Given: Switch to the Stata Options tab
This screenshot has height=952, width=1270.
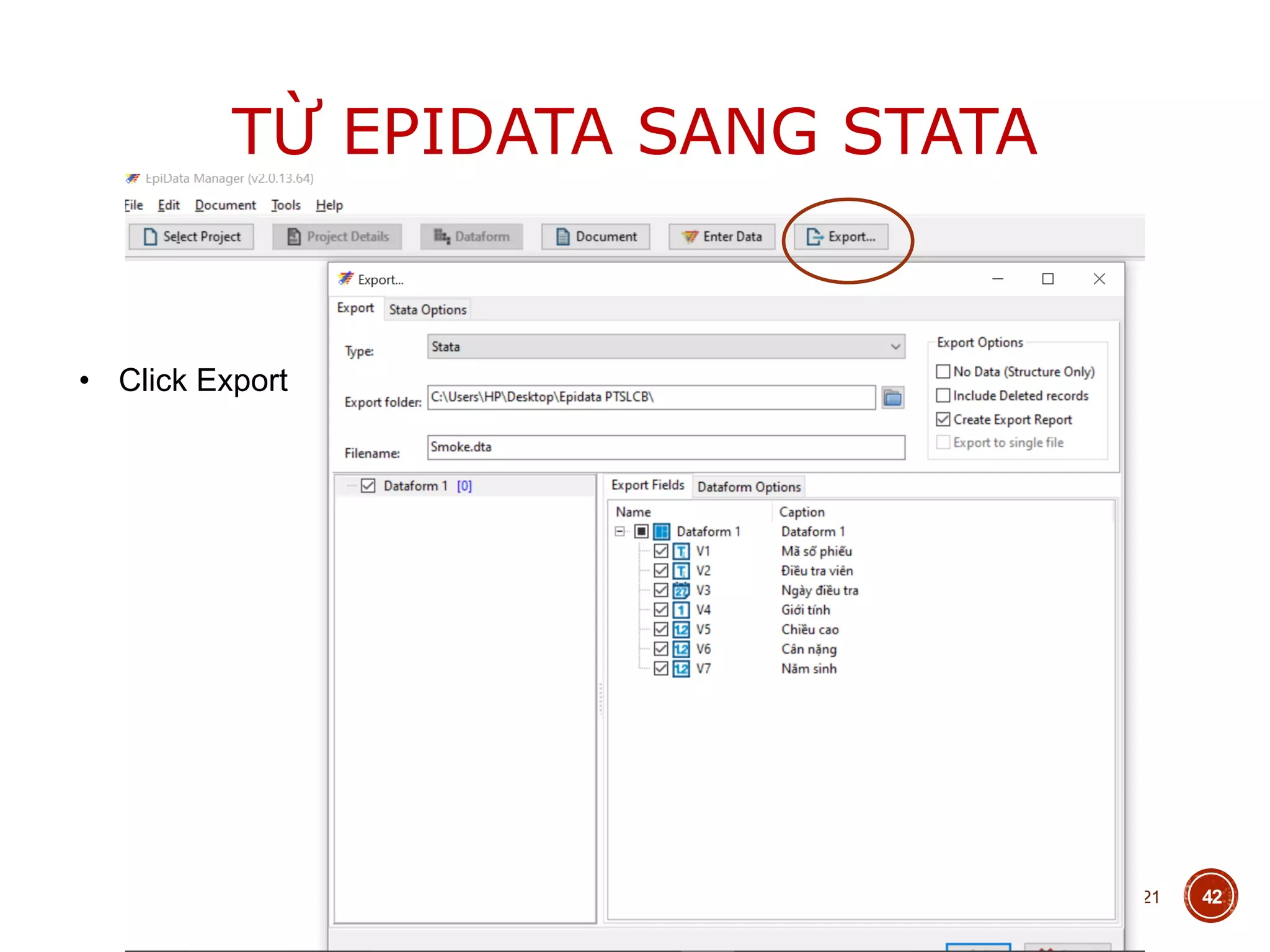Looking at the screenshot, I should pos(428,310).
